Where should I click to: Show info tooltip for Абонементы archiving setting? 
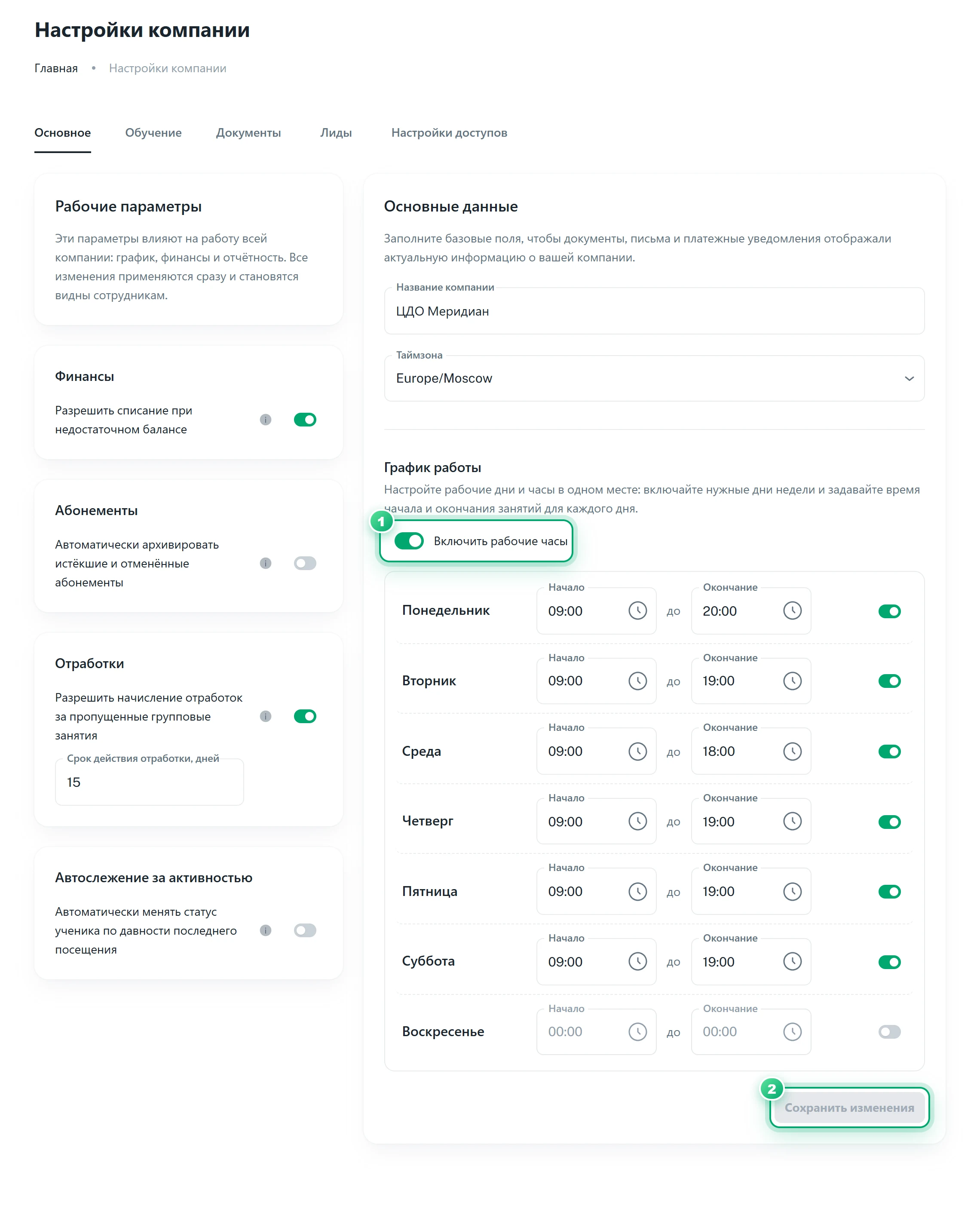(x=266, y=563)
